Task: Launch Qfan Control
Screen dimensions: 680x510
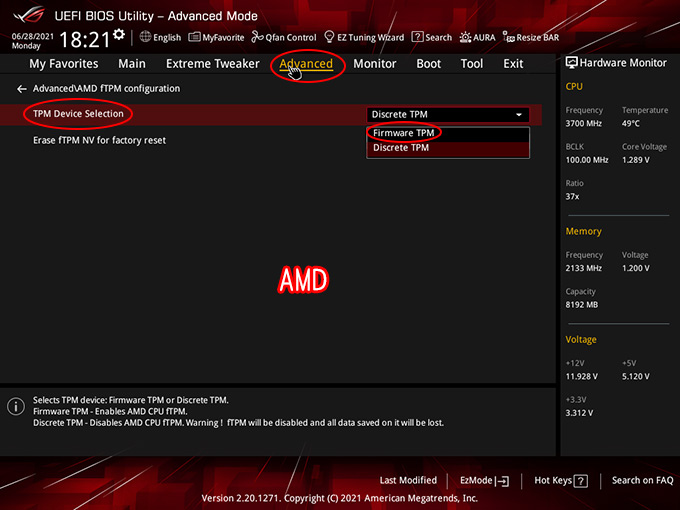Action: (284, 37)
